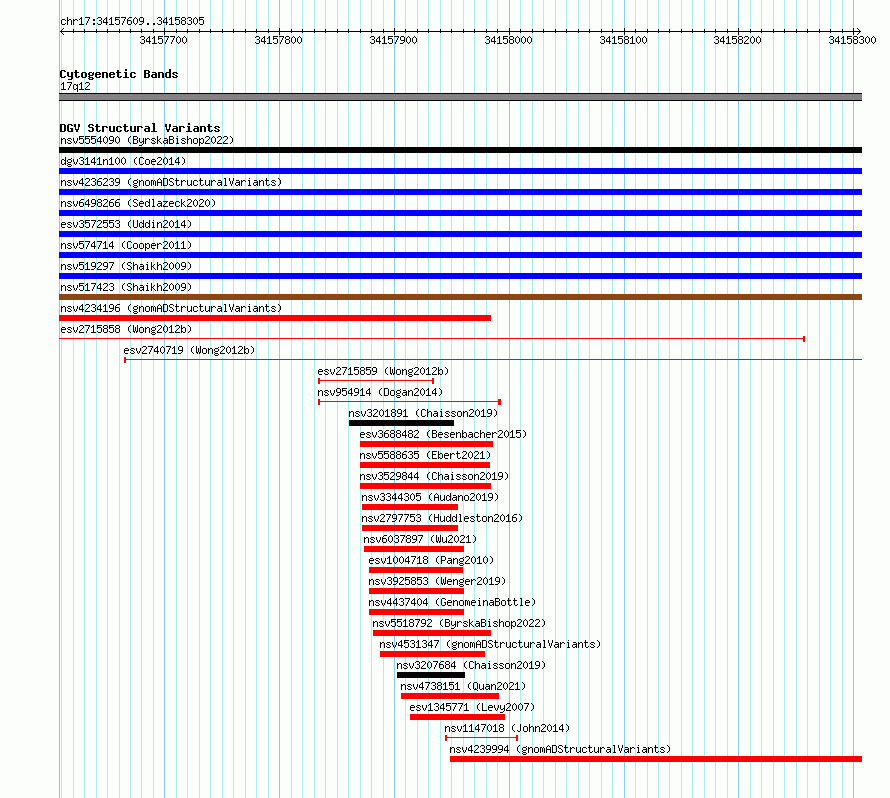This screenshot has width=890, height=798.
Task: Select esv3688482 (Besenbacher2015) label
Action: tap(443, 434)
